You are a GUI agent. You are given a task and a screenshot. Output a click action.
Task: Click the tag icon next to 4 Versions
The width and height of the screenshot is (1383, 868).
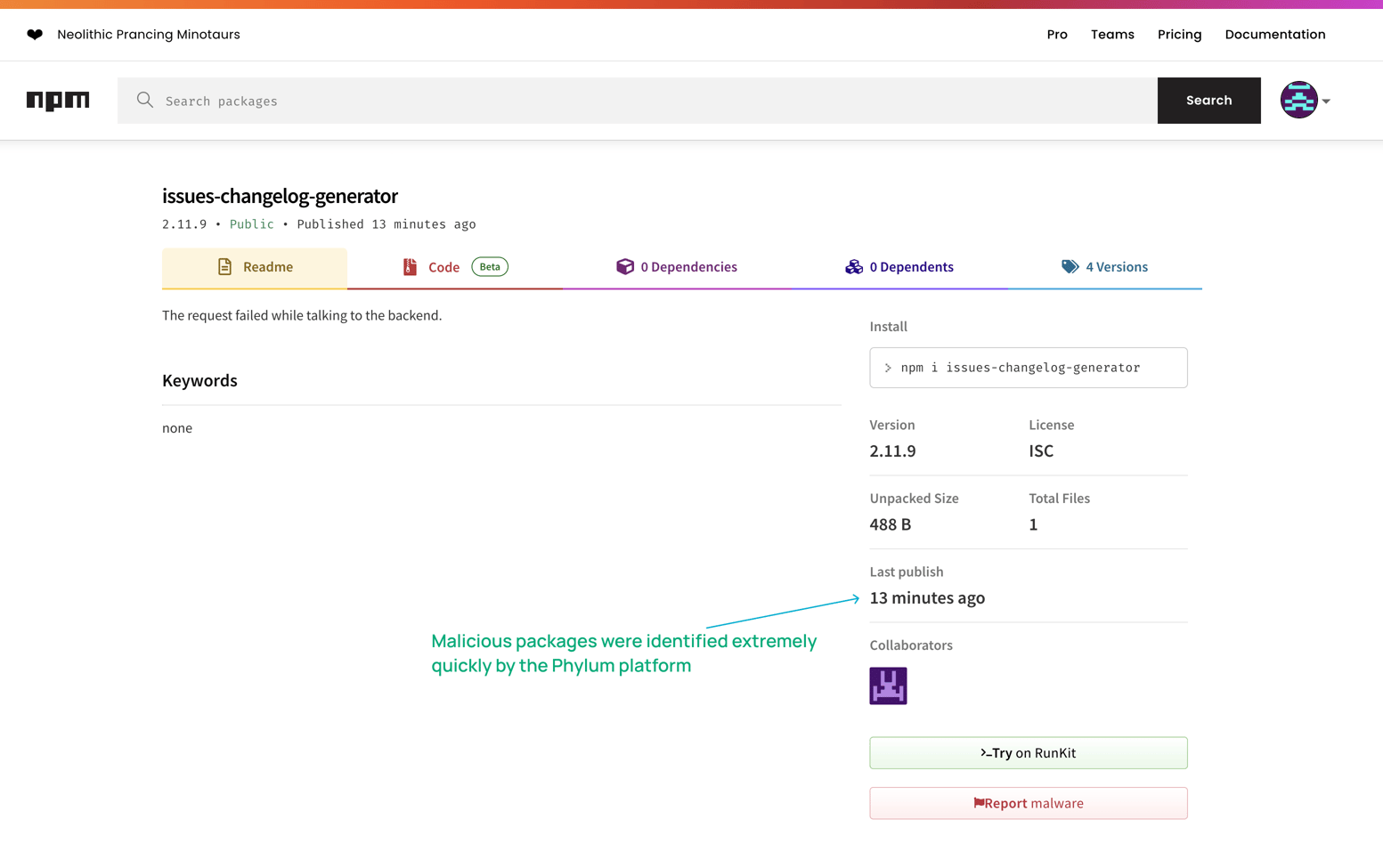[x=1070, y=266]
